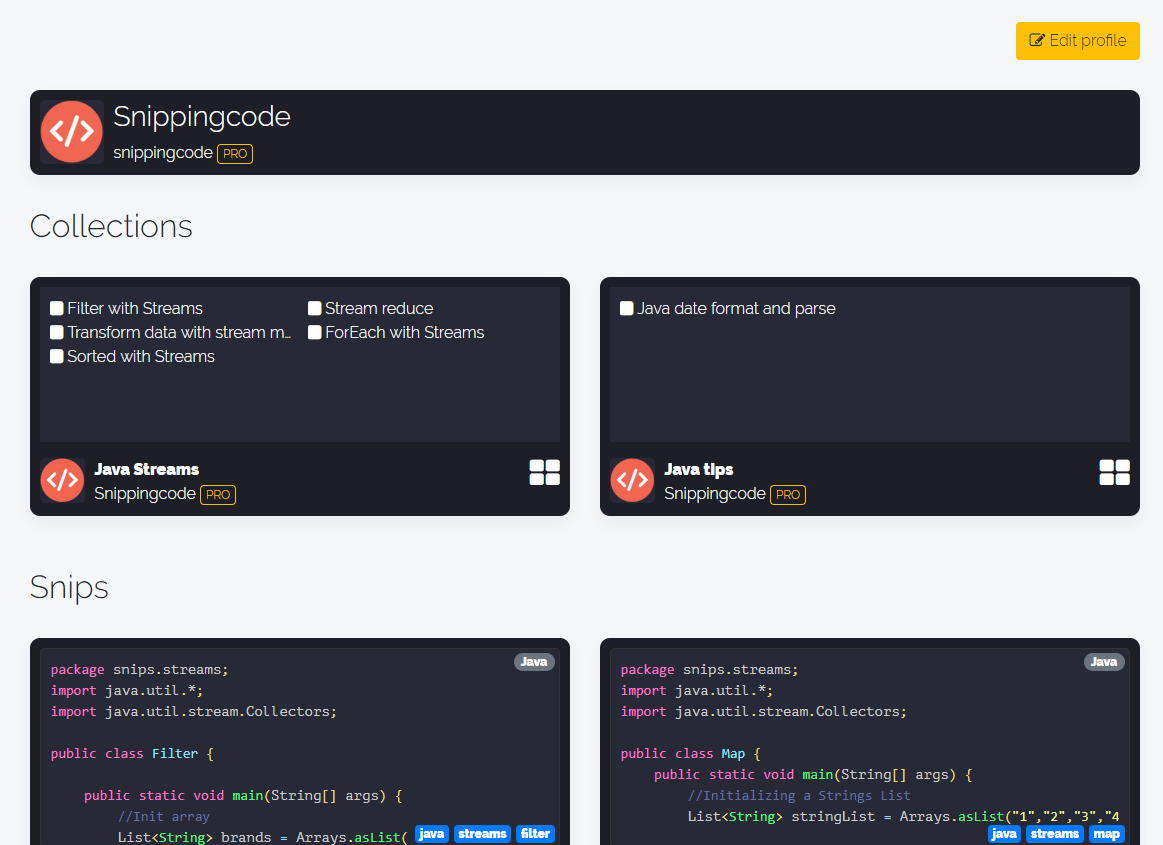Screen dimensions: 1163x845
Task: Open the grid view icon on Java Streams card
Action: (x=544, y=471)
